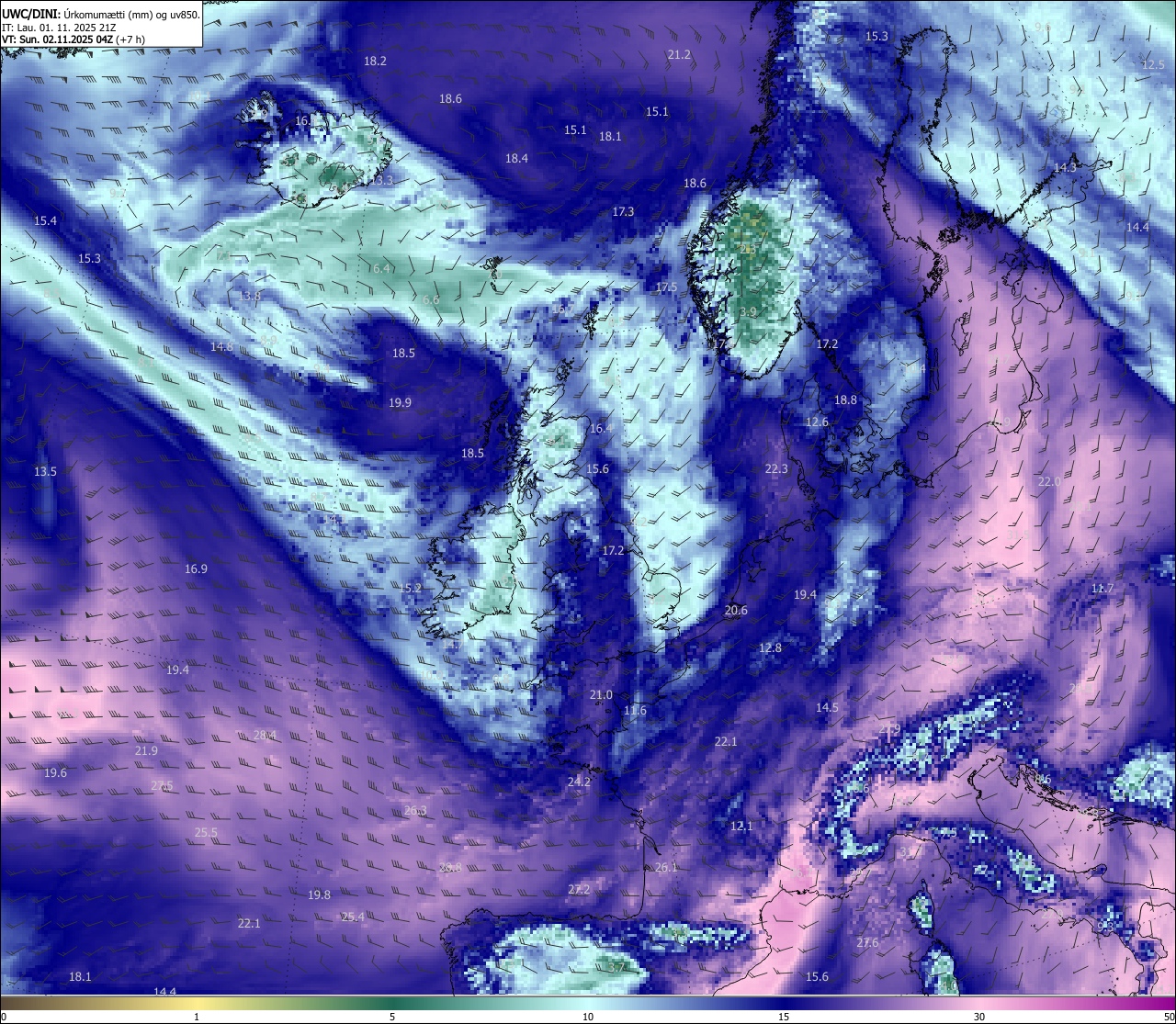The width and height of the screenshot is (1176, 1024).
Task: Select the 27.6 value label
Action: click(867, 943)
